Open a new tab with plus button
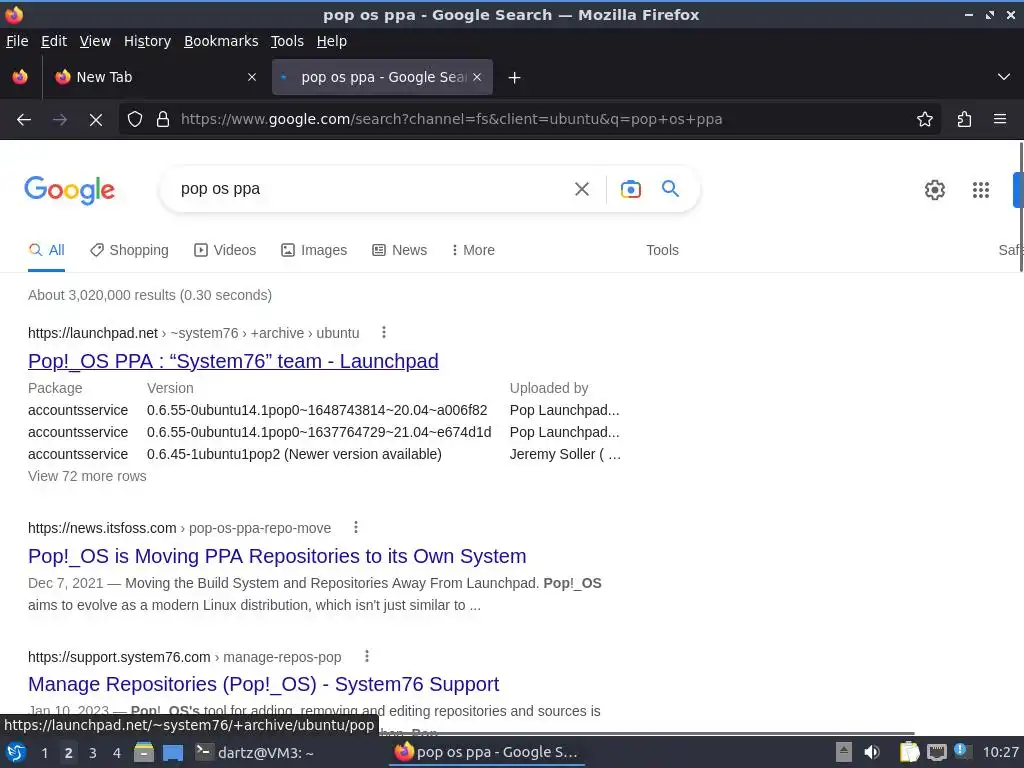Screen dimensions: 1024x768 [x=515, y=78]
